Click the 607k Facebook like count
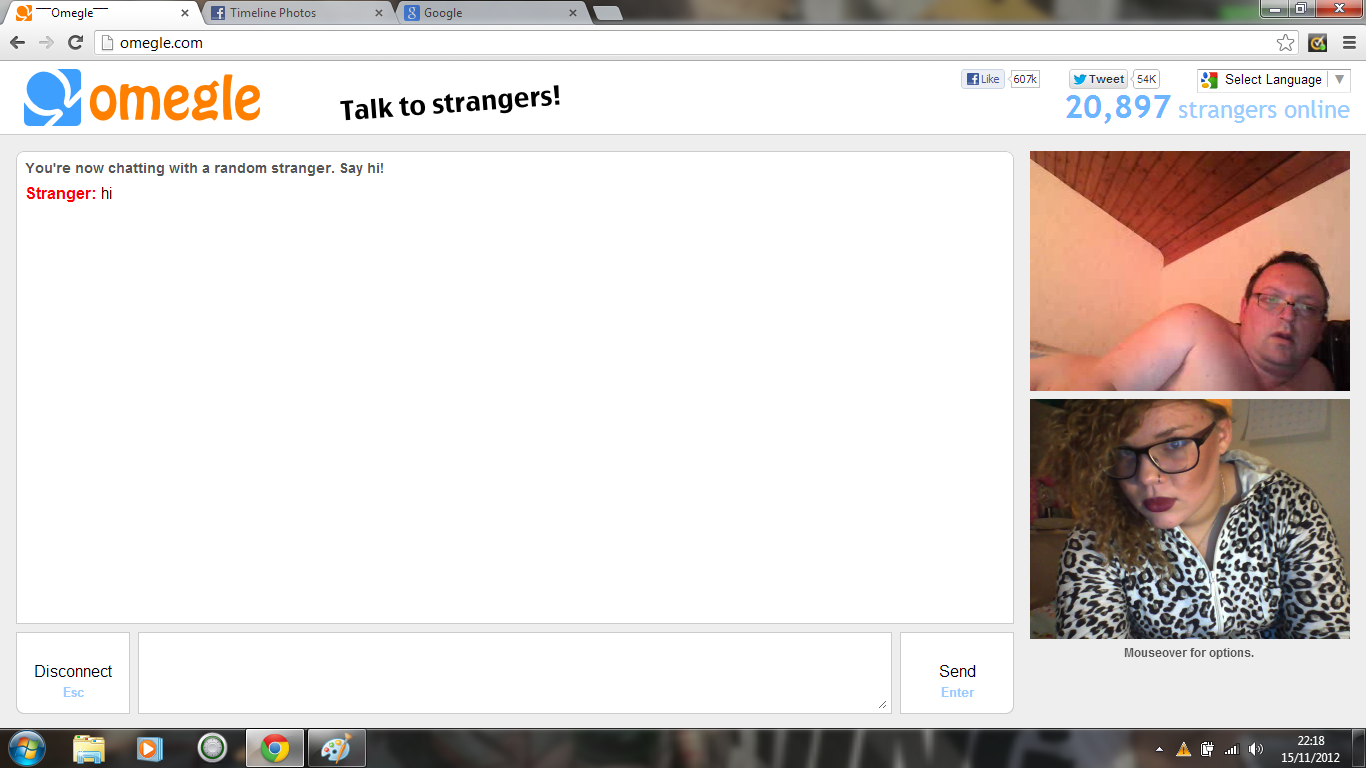The image size is (1366, 768). click(1025, 79)
